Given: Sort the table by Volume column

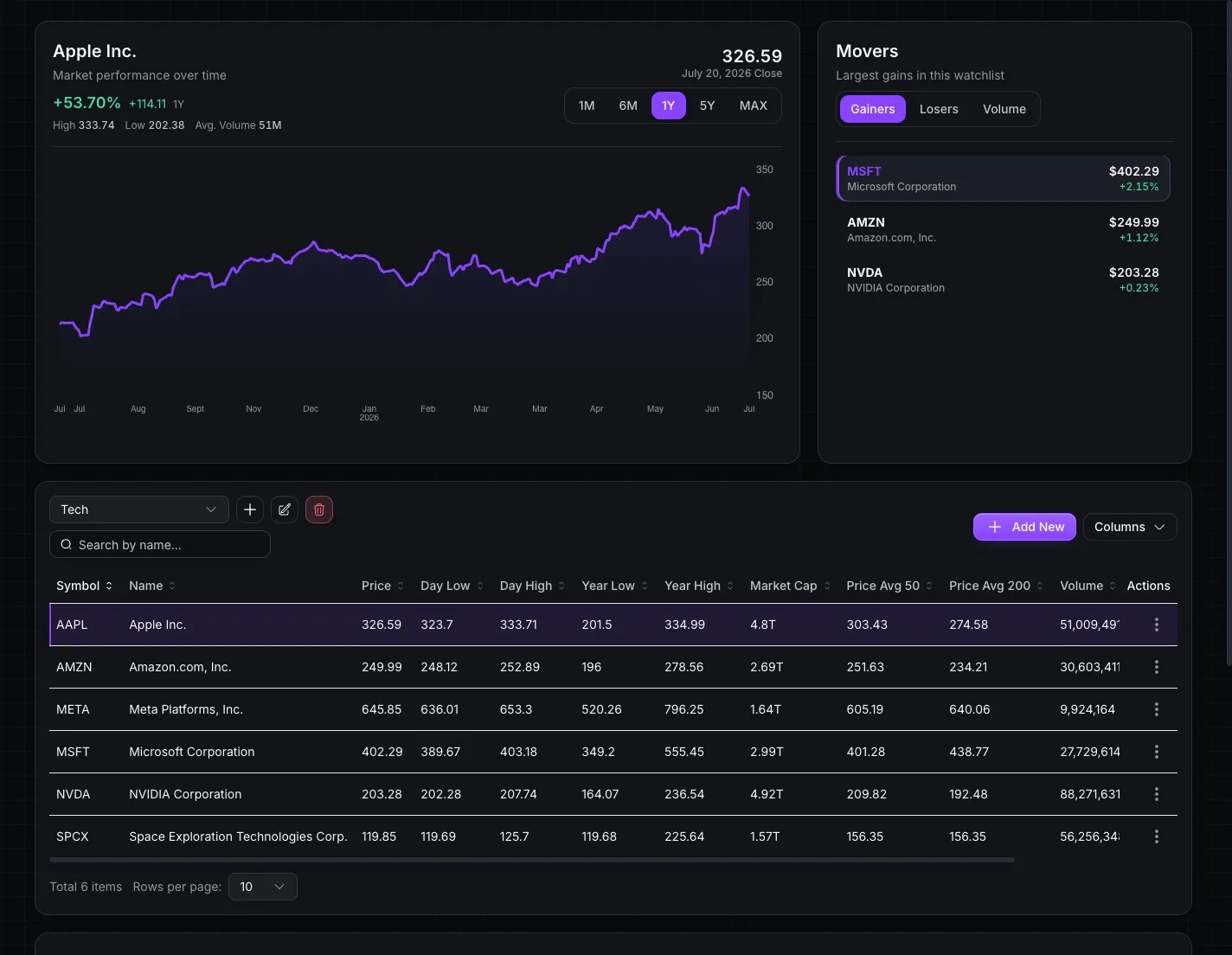Looking at the screenshot, I should tap(1088, 586).
